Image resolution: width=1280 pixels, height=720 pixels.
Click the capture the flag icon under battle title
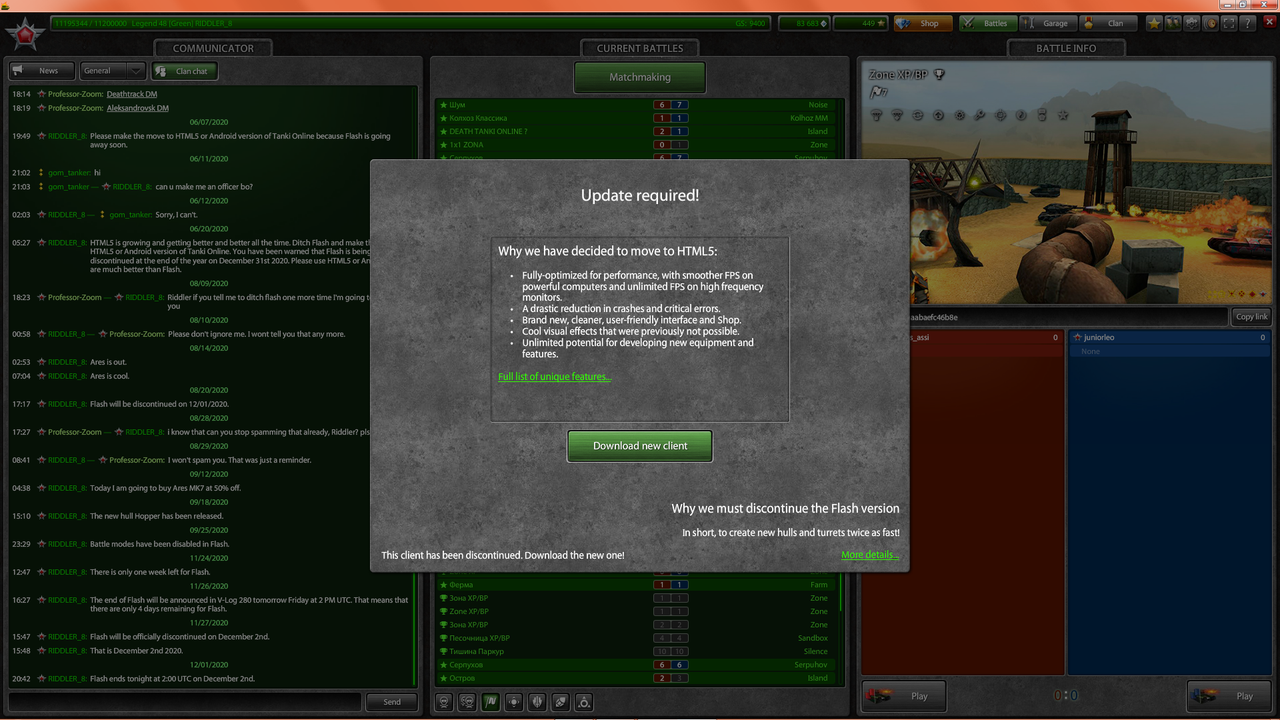[x=878, y=93]
